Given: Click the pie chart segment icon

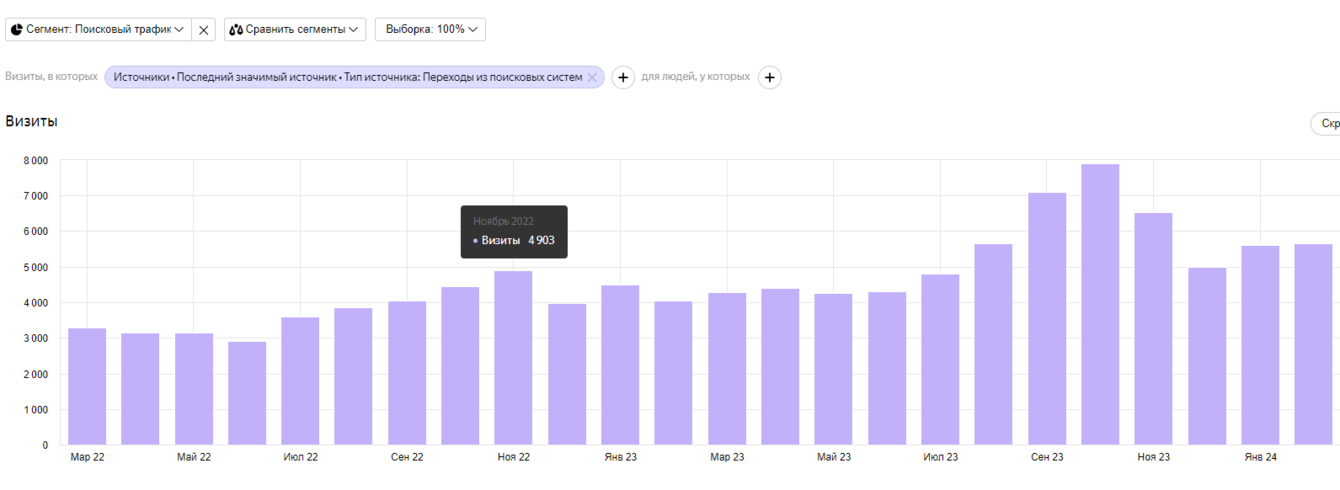Looking at the screenshot, I should tap(17, 30).
